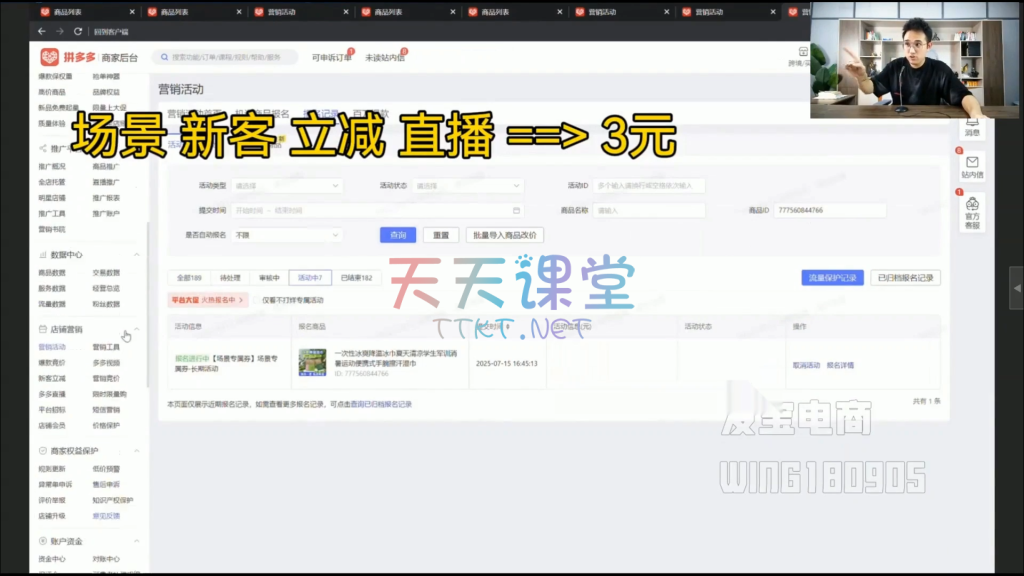The image size is (1024, 576).
Task: Click the 取消活动 link in the table row
Action: pyautogui.click(x=806, y=366)
